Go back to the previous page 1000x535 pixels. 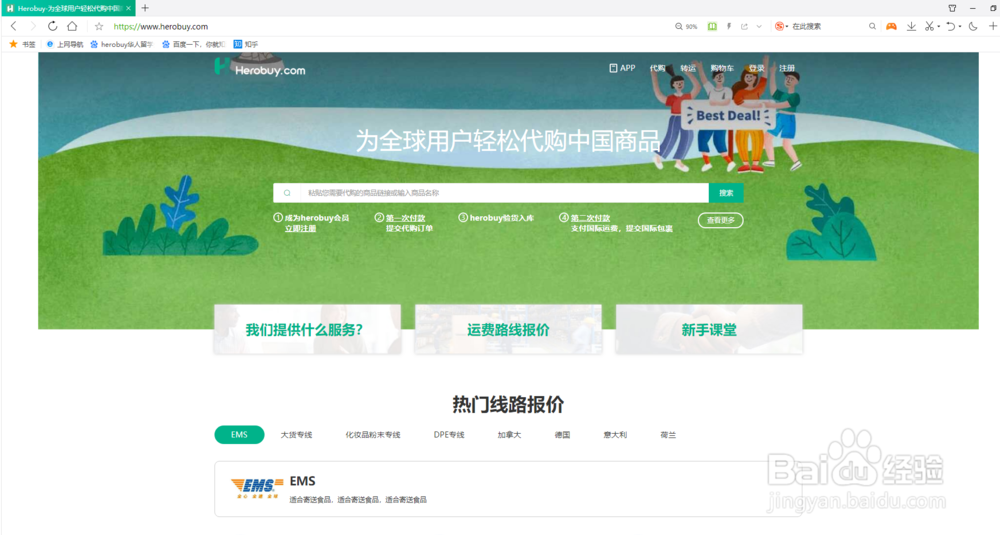click(13, 26)
